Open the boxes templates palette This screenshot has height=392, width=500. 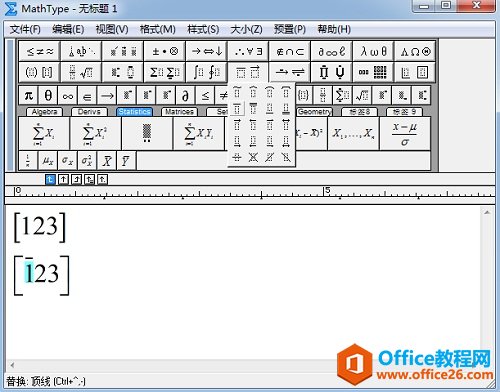415,72
